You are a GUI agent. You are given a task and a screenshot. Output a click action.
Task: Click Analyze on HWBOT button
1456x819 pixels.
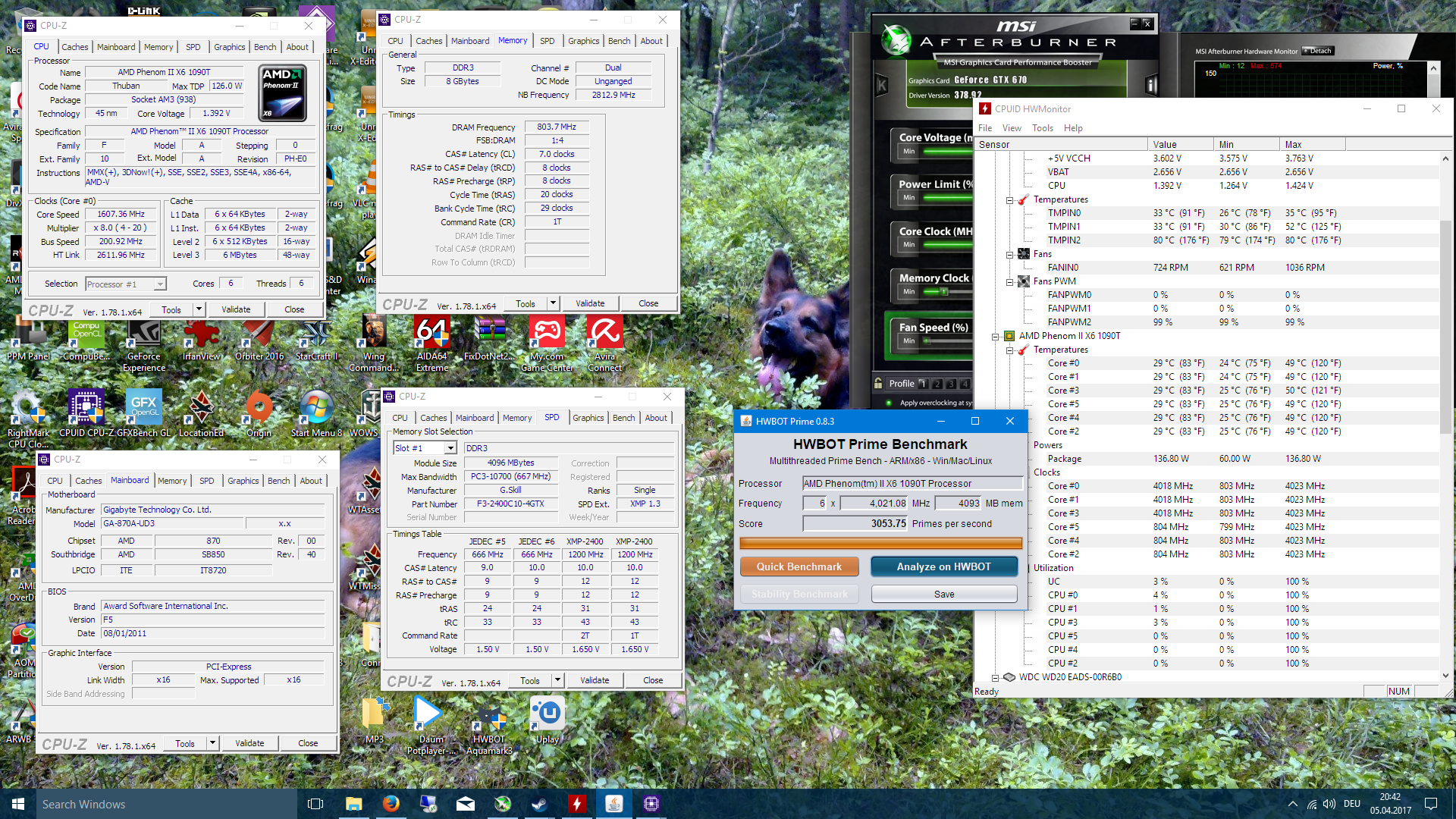point(943,566)
